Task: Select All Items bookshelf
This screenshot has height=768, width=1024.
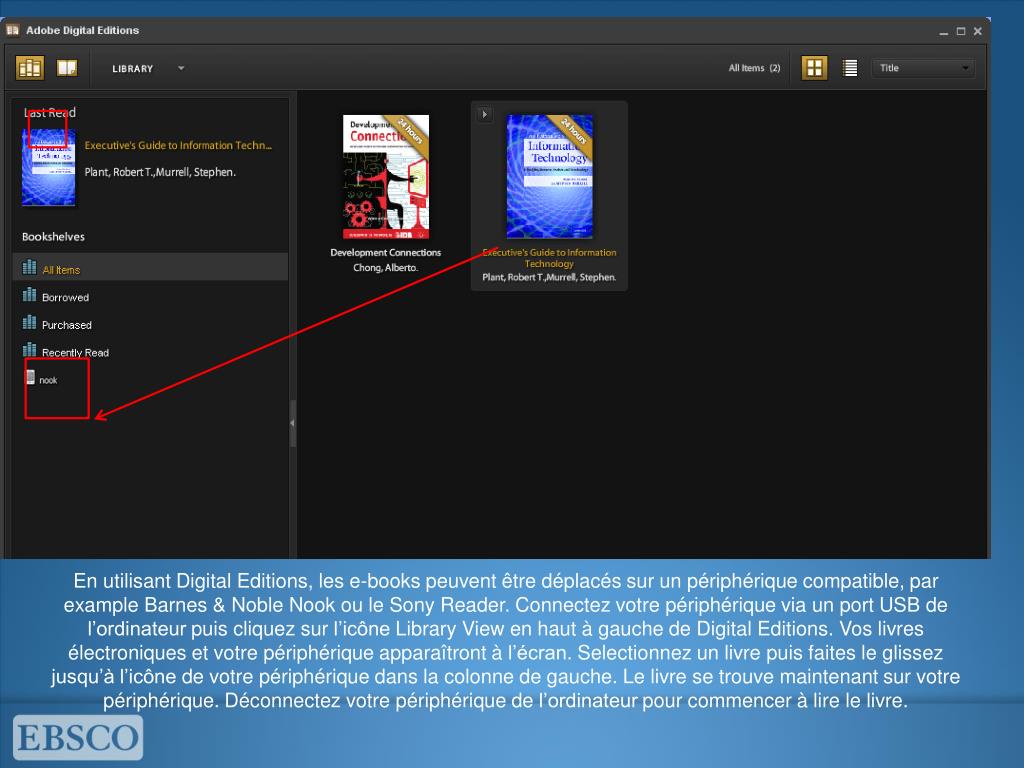Action: click(x=150, y=267)
